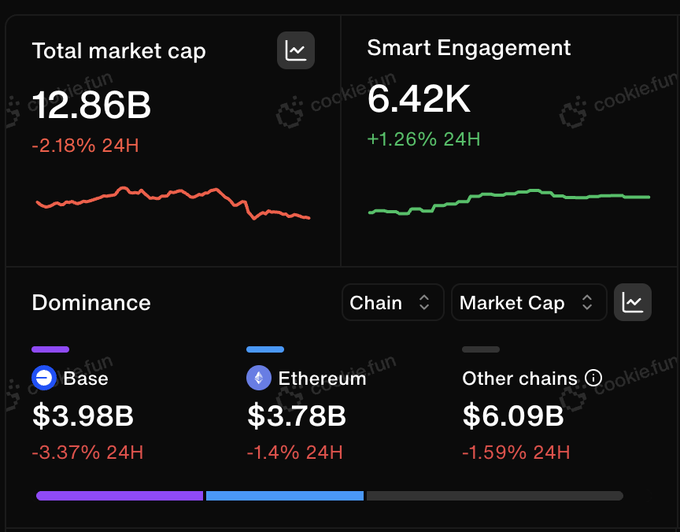This screenshot has width=680, height=532.
Task: Open the Total market cap chart icon
Action: (x=296, y=50)
